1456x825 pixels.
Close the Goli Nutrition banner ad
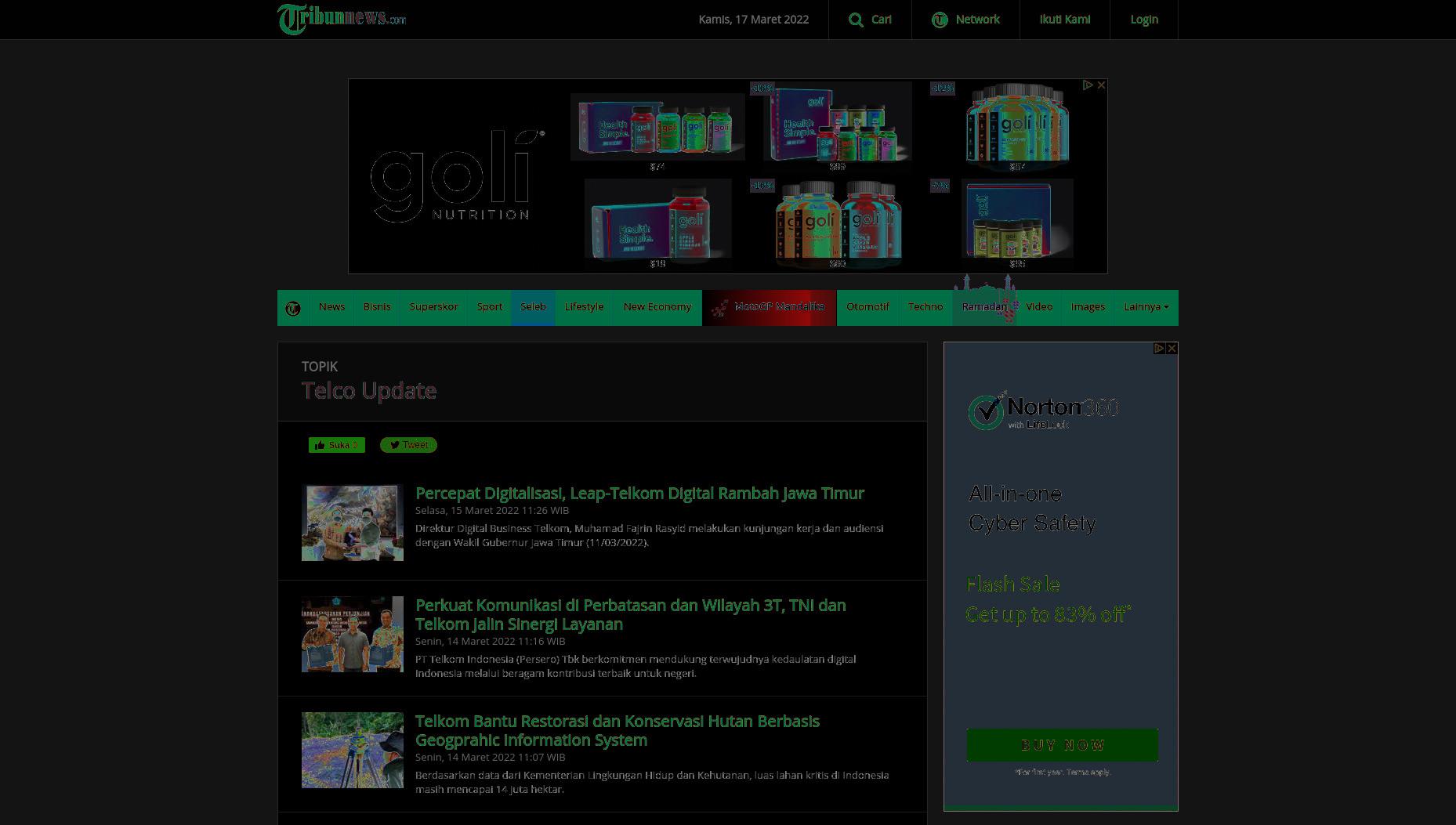pos(1101,85)
